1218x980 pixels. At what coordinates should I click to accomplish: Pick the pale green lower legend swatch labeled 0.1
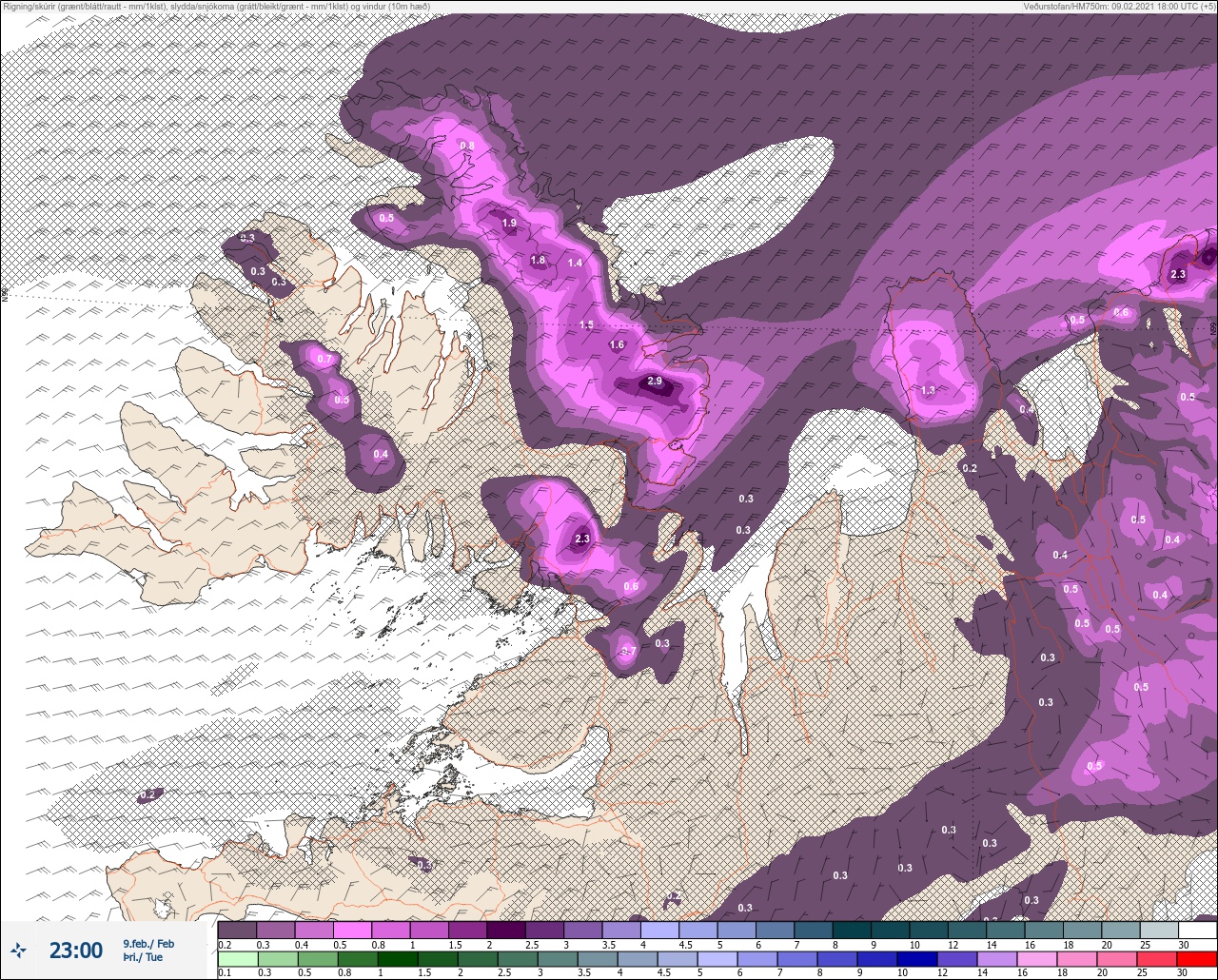[237, 958]
